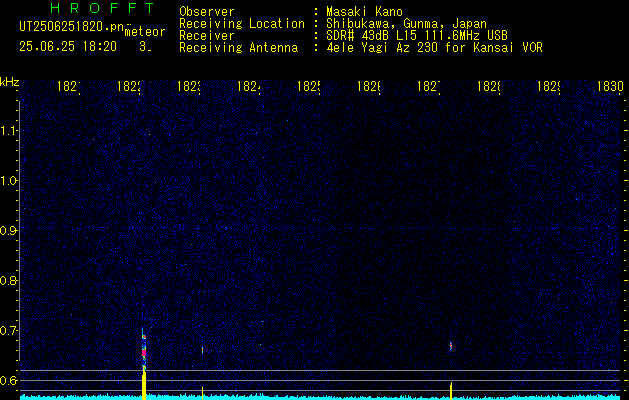Click the 'meteor' label

click(x=145, y=32)
